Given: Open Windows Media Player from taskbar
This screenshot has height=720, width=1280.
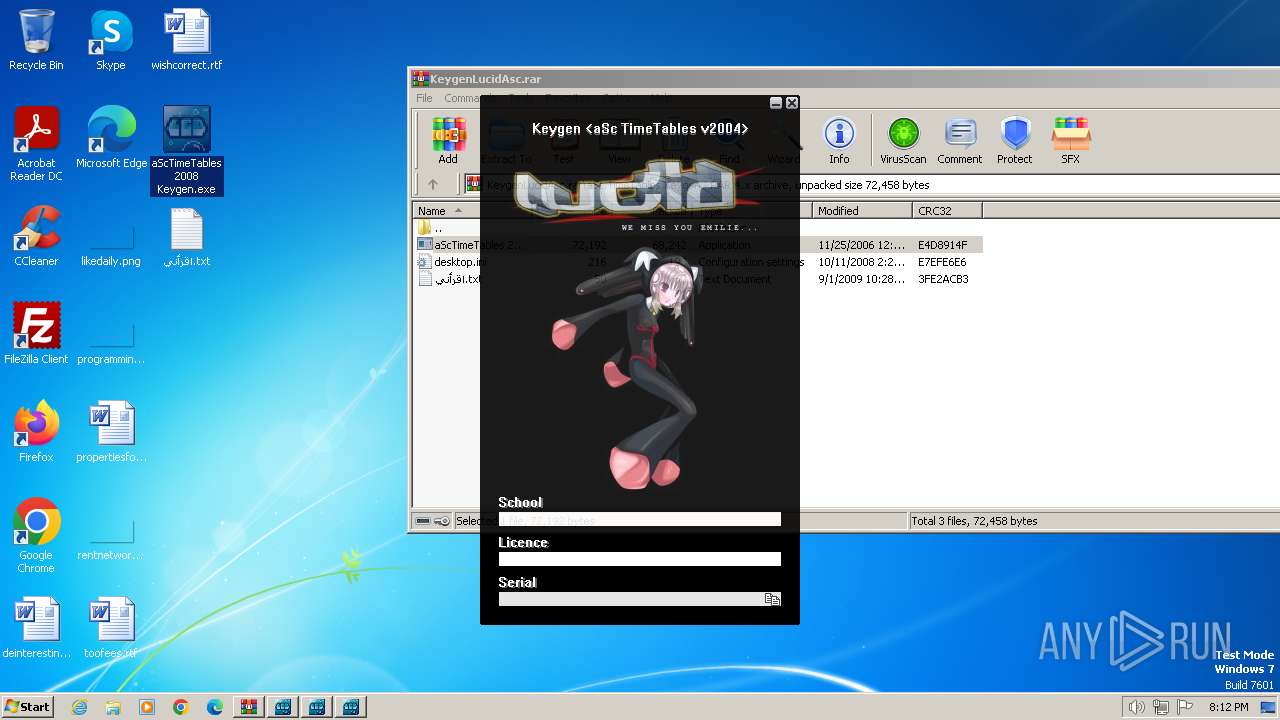Looking at the screenshot, I should [147, 707].
